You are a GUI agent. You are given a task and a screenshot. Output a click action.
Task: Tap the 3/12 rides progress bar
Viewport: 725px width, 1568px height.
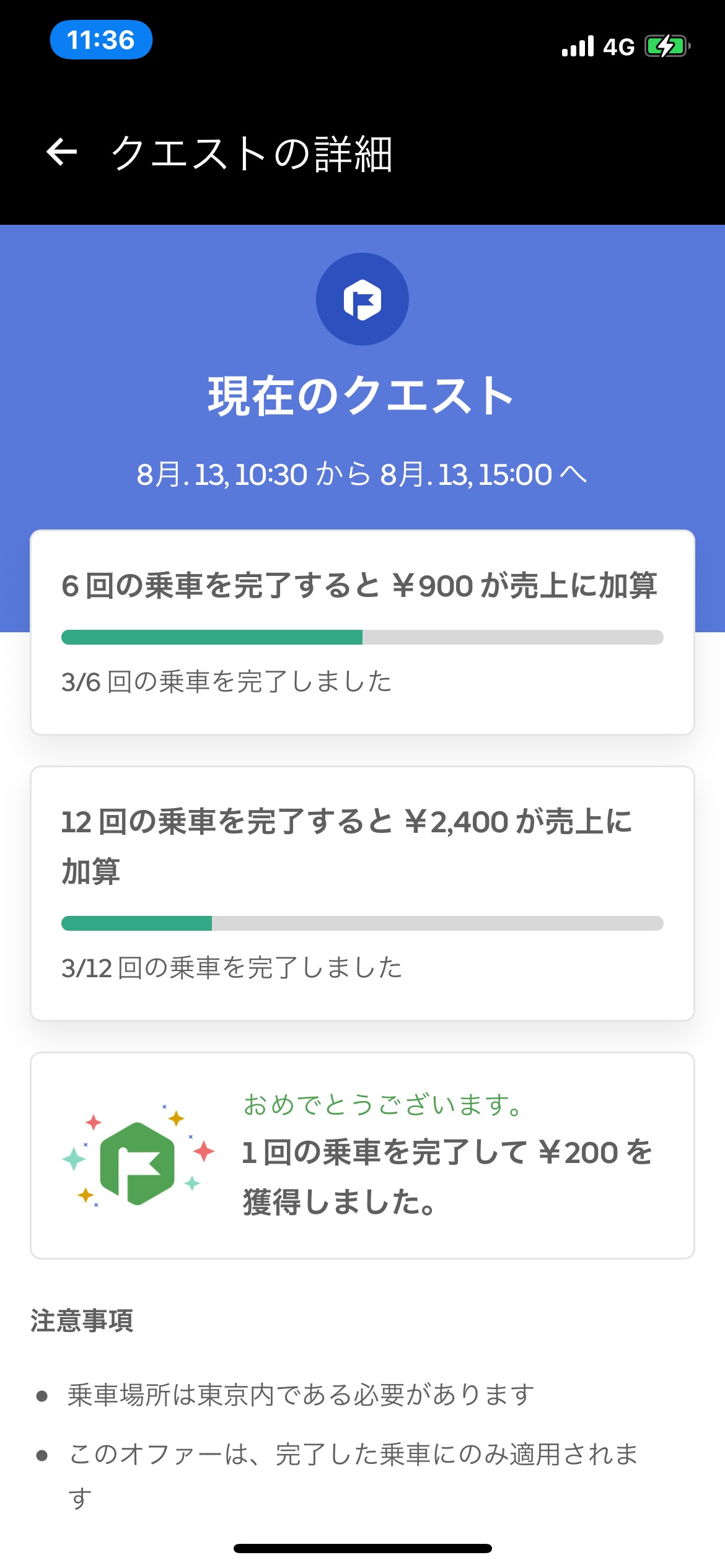(362, 923)
